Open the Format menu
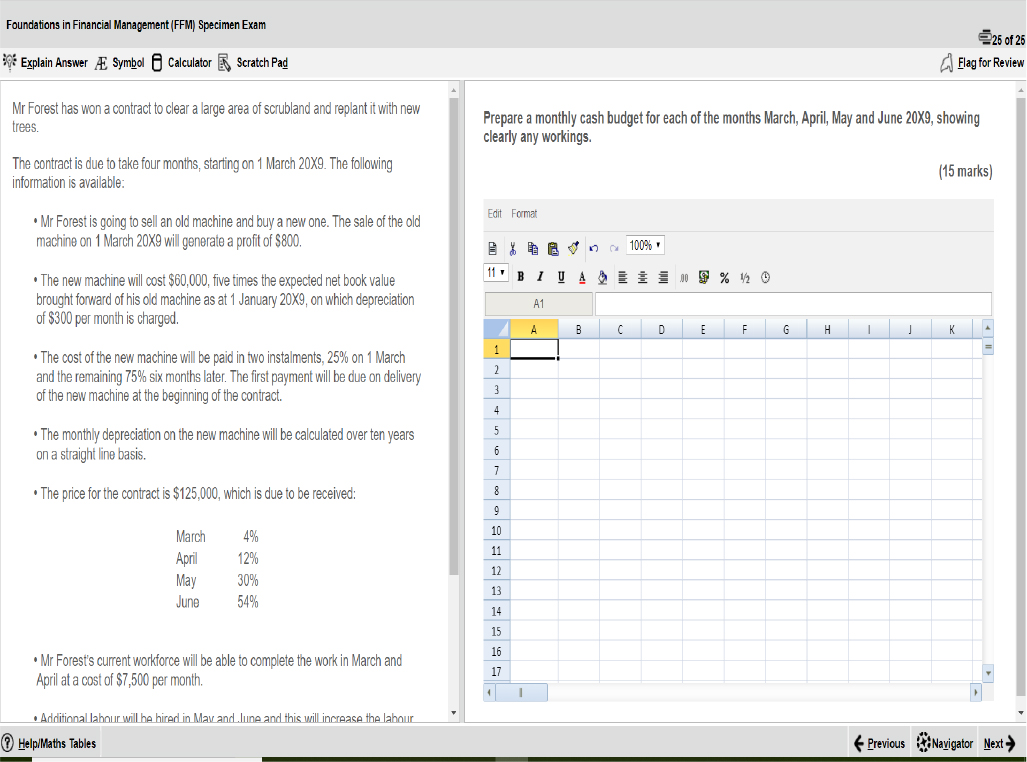 coord(524,214)
